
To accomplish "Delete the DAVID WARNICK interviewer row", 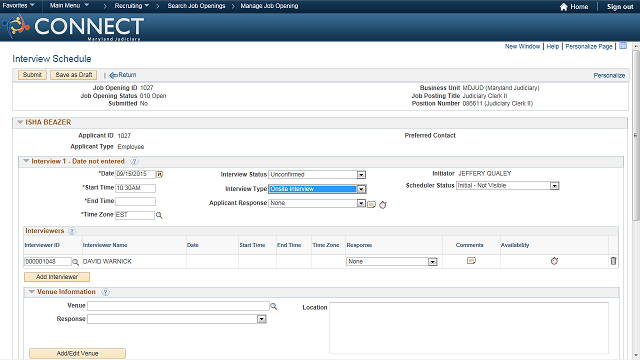I will pyautogui.click(x=613, y=261).
